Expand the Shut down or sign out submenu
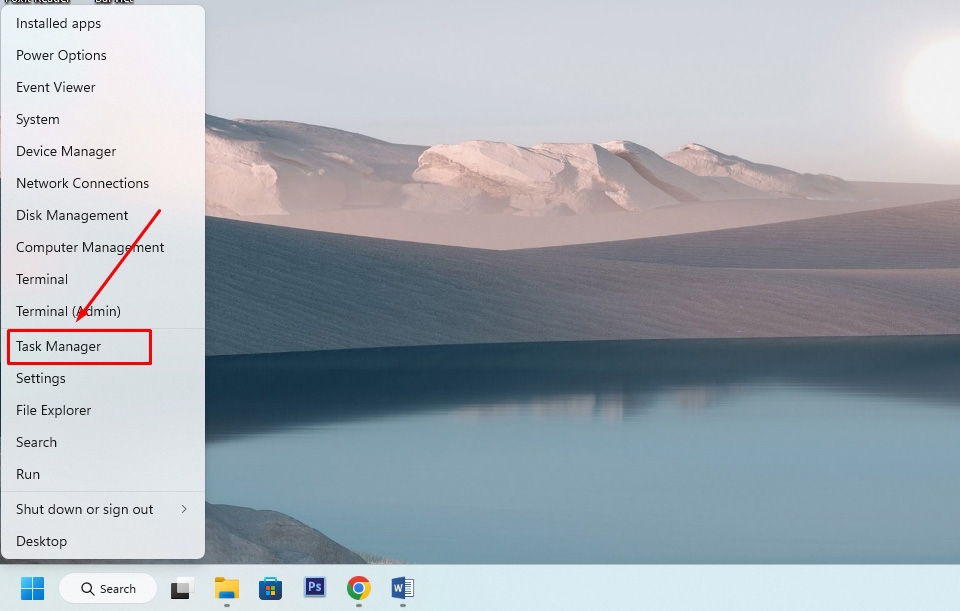Screen dimensions: 960x611 (x=84, y=509)
